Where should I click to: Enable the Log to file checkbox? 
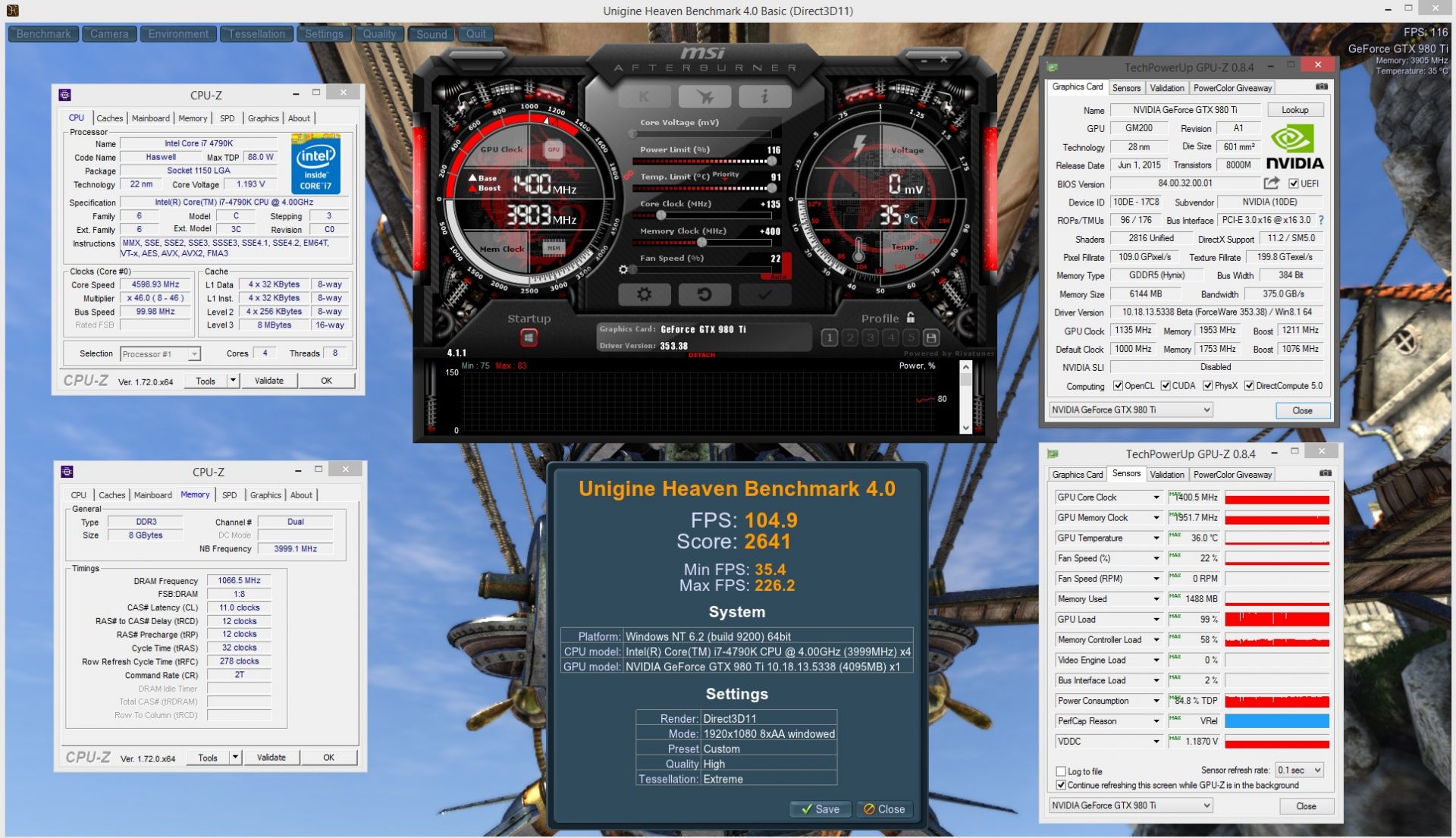(1061, 771)
